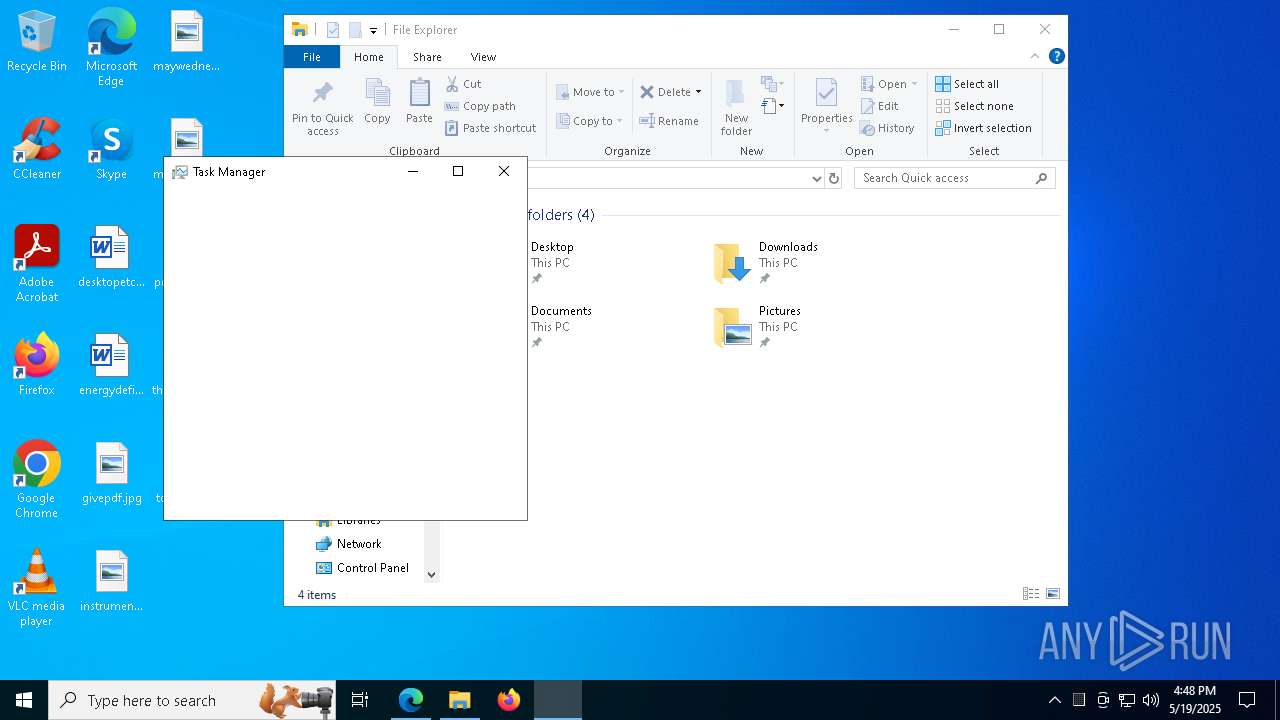Image resolution: width=1280 pixels, height=720 pixels.
Task: Click Invert selection in ribbon
Action: tap(983, 128)
